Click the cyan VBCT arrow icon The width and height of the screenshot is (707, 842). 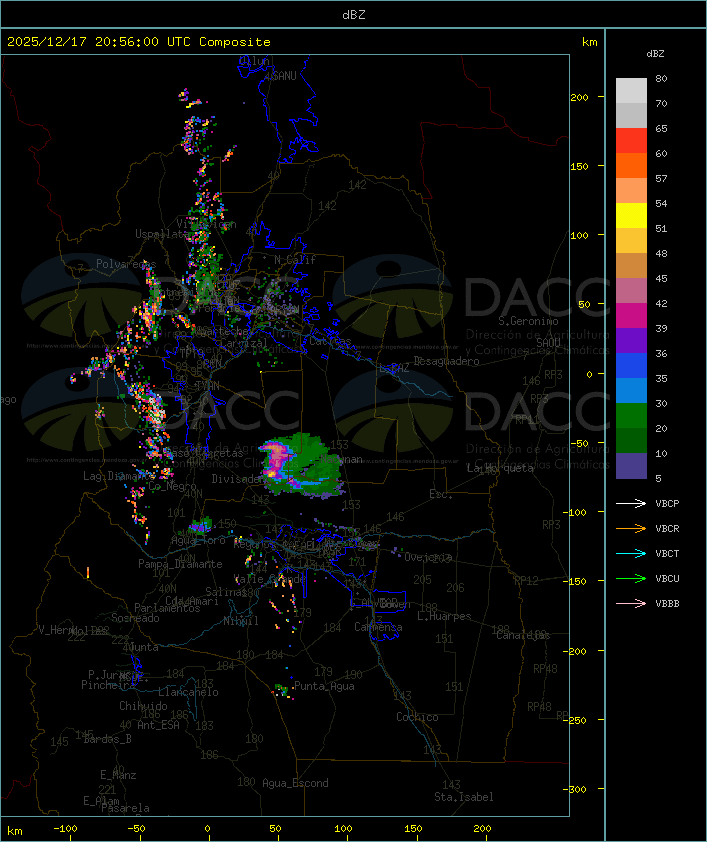tap(631, 553)
